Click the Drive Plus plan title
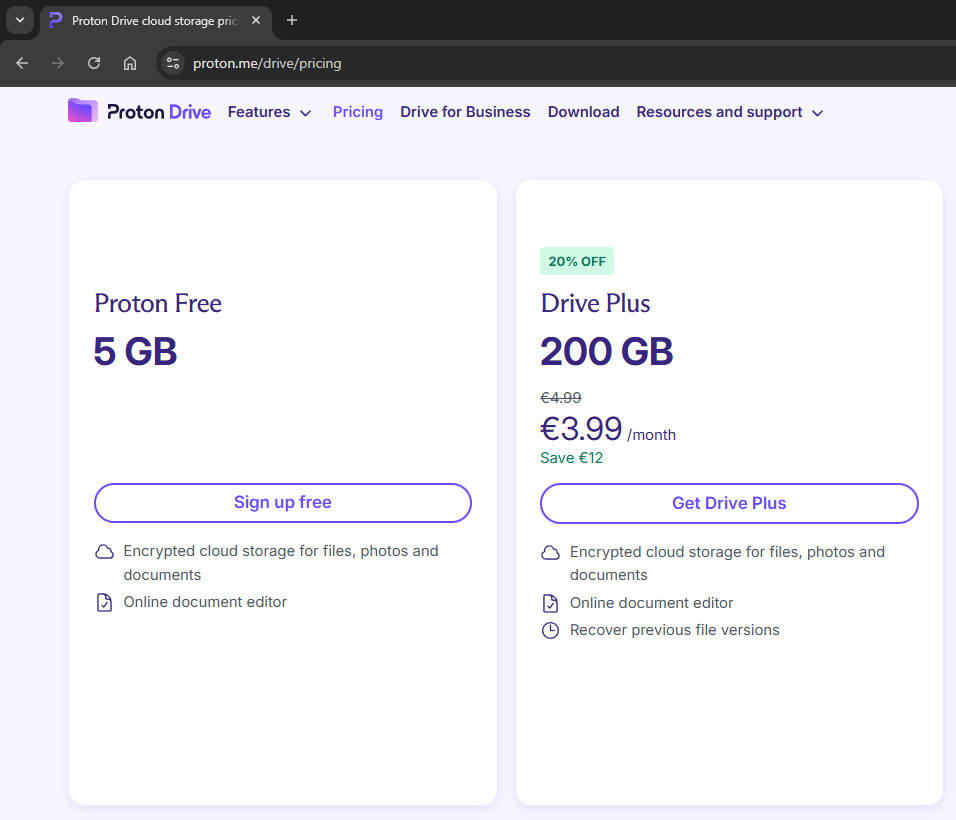Screen dimensions: 956x820 [x=596, y=304]
